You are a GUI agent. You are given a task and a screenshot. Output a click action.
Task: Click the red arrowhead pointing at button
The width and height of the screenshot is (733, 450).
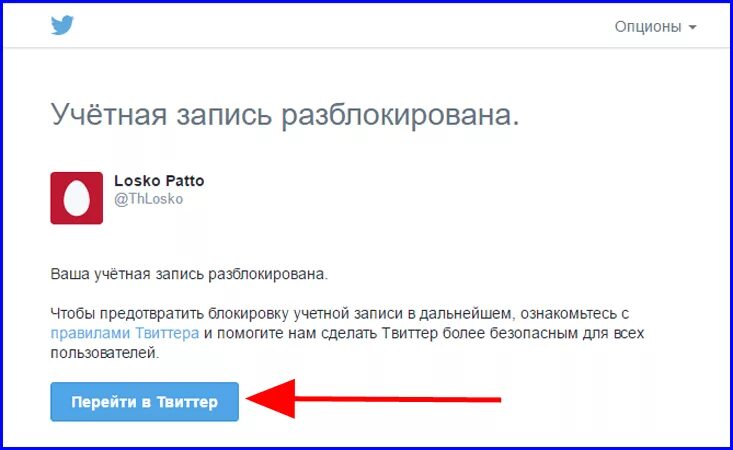tap(271, 399)
